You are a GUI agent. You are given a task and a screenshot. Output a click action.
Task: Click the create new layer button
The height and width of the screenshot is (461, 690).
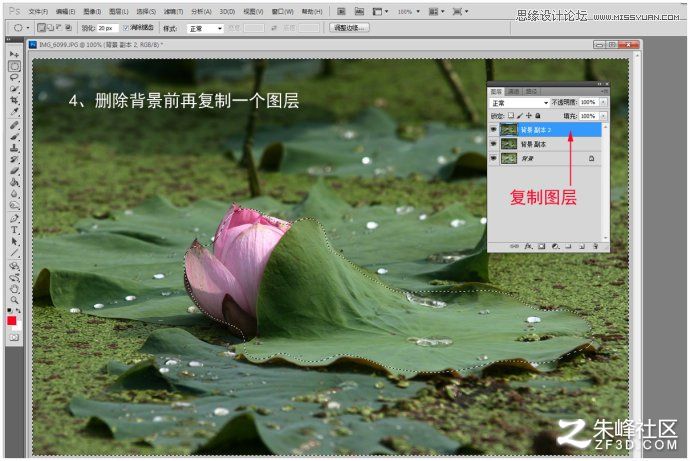(582, 247)
